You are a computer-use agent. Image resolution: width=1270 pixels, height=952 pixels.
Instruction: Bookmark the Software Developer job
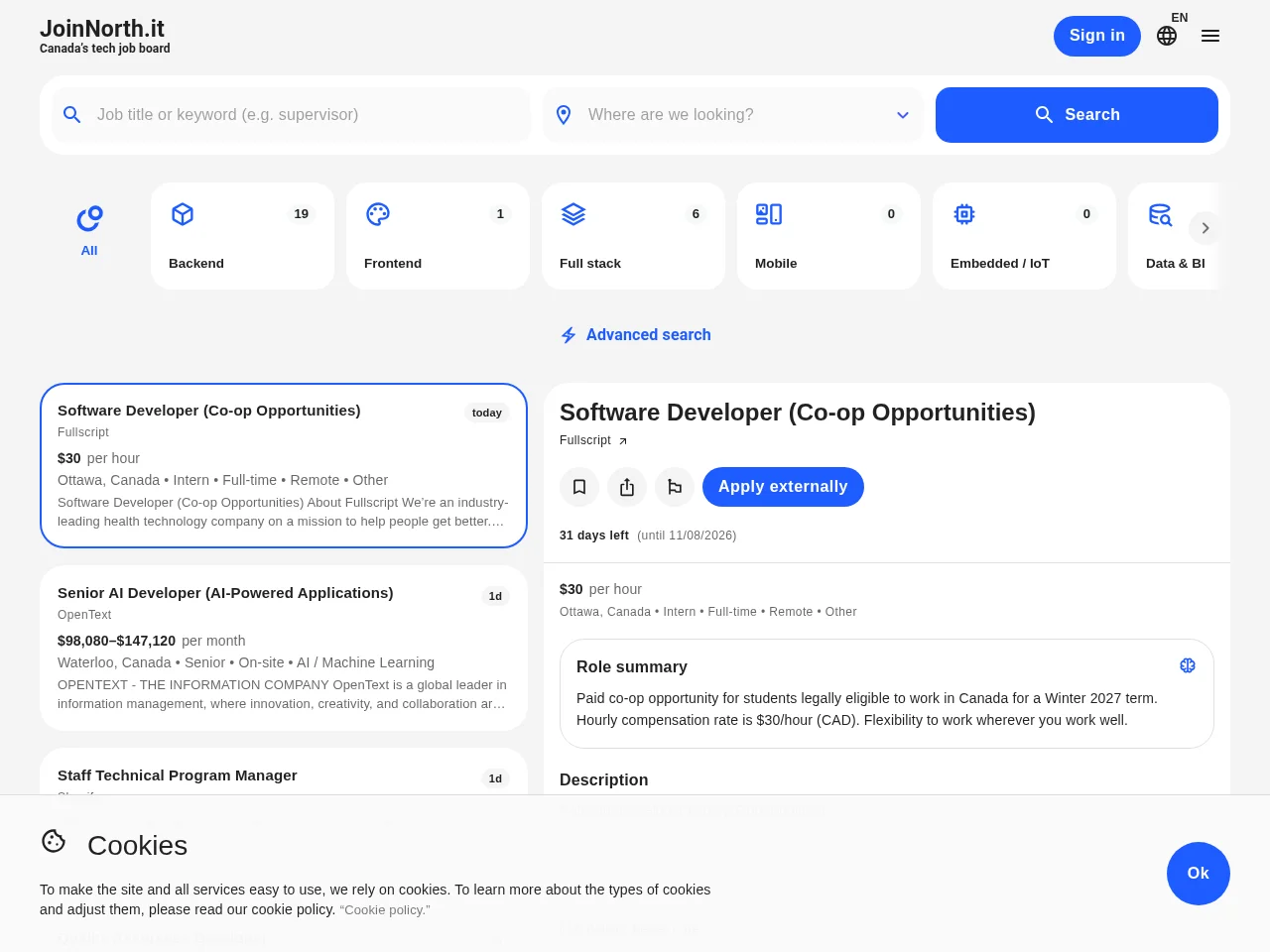579,487
